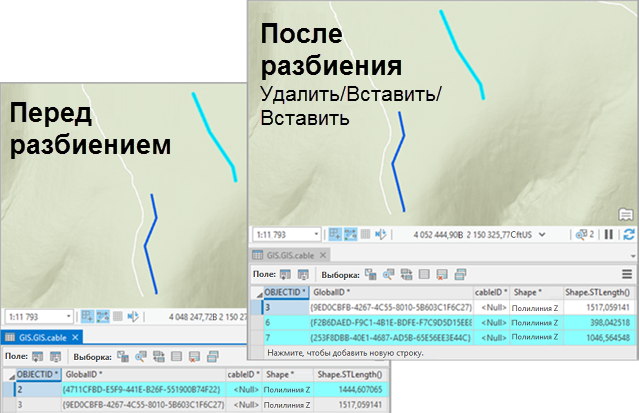Viewport: 639px width, 413px height.
Task: Open the 1:11 793 scale dropdown in right map
Action: click(x=316, y=234)
